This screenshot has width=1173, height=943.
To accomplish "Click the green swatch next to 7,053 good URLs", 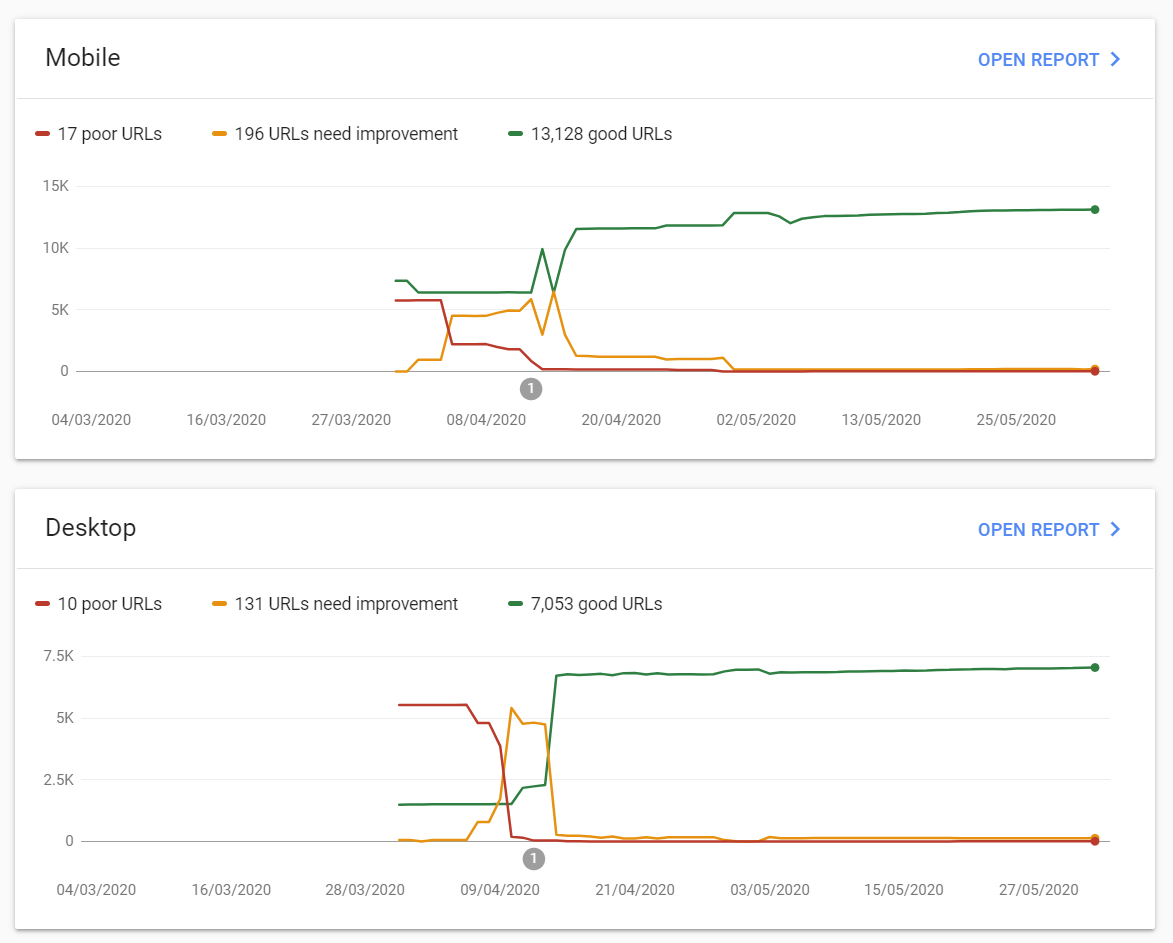I will pyautogui.click(x=515, y=603).
